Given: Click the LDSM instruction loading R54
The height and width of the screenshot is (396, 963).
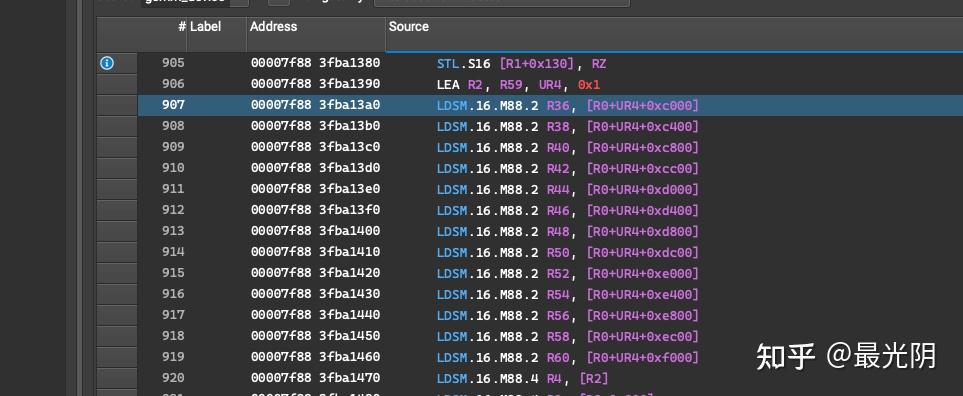Looking at the screenshot, I should (x=568, y=294).
